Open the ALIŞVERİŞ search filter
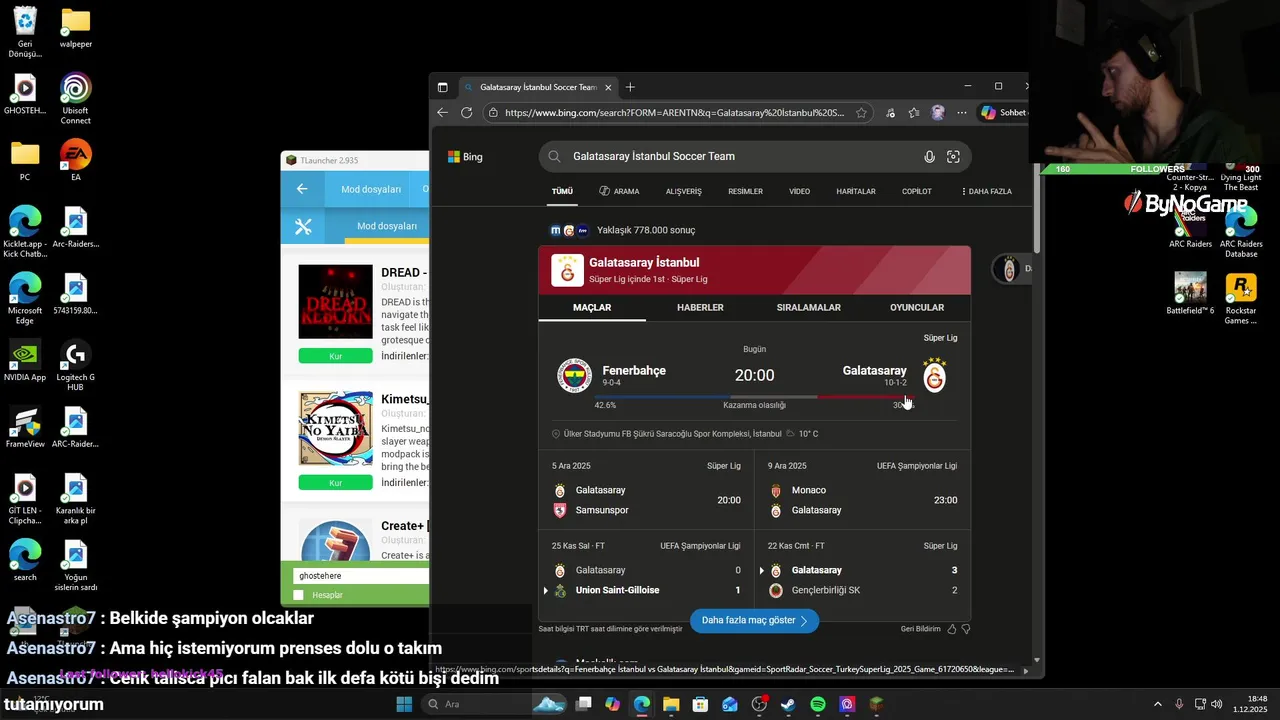 pos(684,191)
